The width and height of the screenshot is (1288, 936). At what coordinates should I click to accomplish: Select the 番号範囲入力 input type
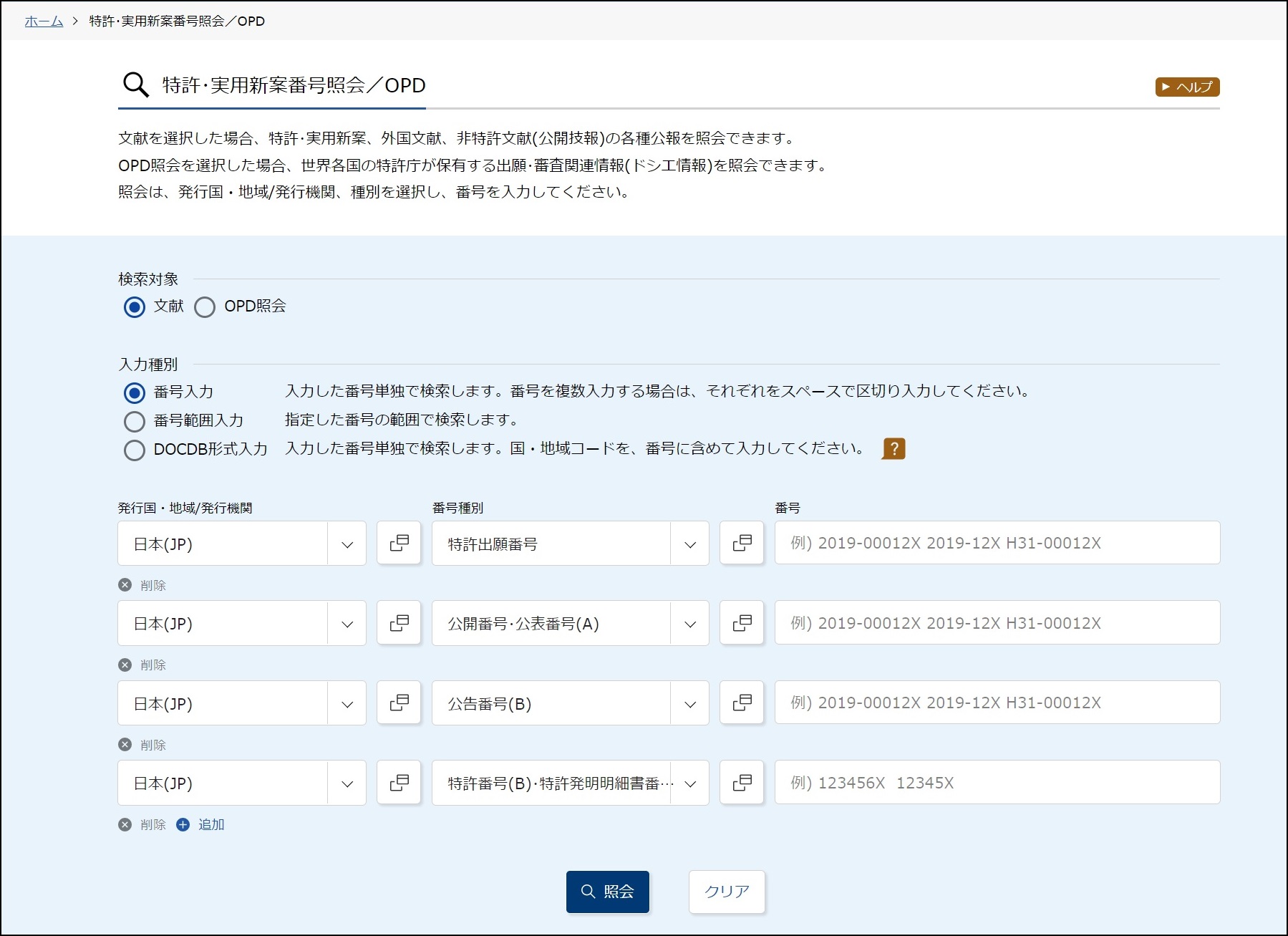135,421
